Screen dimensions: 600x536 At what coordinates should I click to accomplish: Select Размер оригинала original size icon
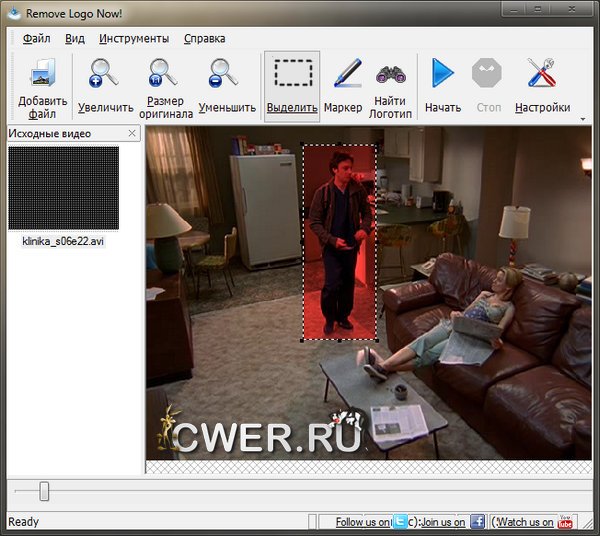tap(165, 76)
